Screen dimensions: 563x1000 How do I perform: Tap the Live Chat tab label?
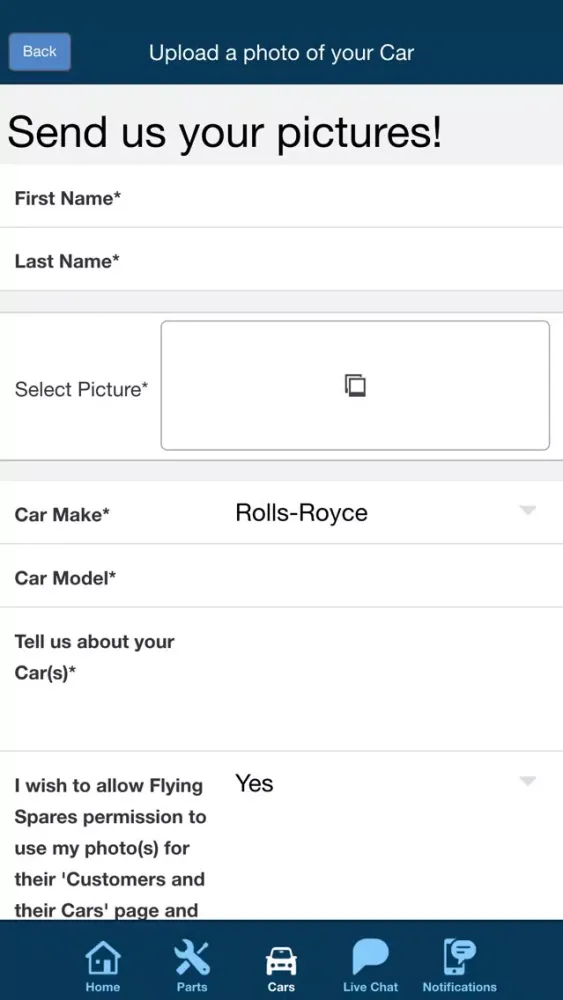coord(370,987)
